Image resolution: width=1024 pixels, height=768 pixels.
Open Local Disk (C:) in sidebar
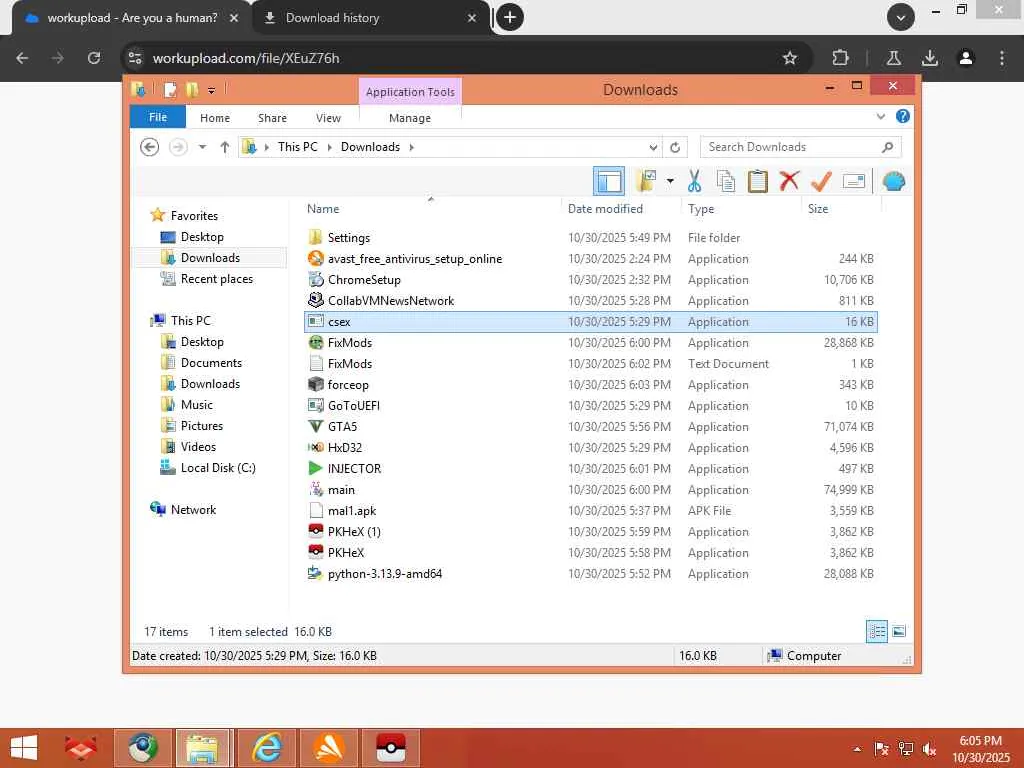click(217, 468)
